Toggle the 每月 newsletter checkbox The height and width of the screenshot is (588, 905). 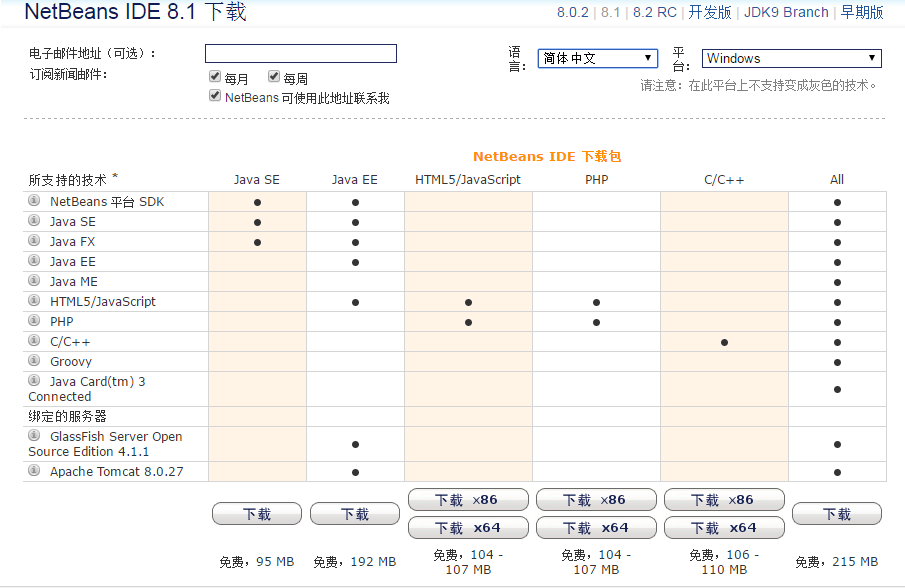[x=215, y=76]
